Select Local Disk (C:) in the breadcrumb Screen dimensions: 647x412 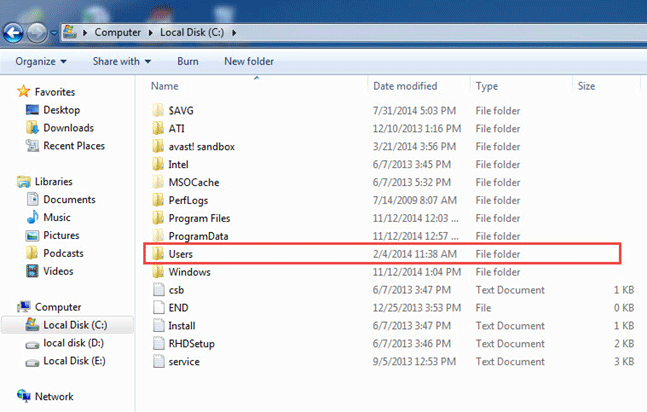(x=192, y=32)
